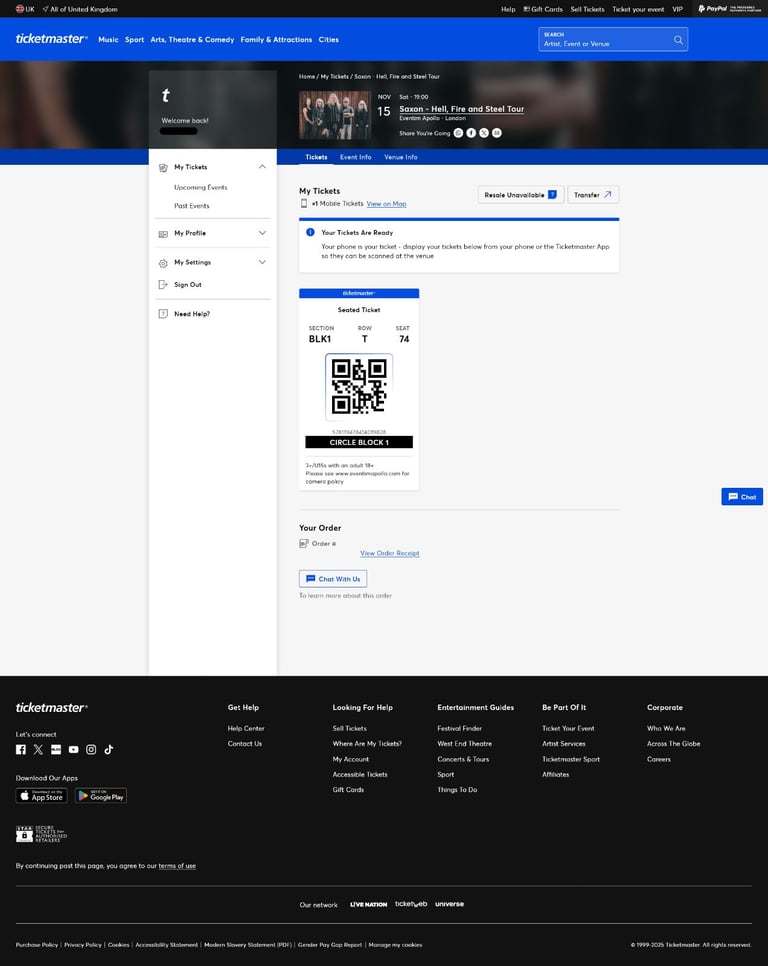Open Privacy Policy footer link
This screenshot has width=768, height=966.
tap(83, 945)
